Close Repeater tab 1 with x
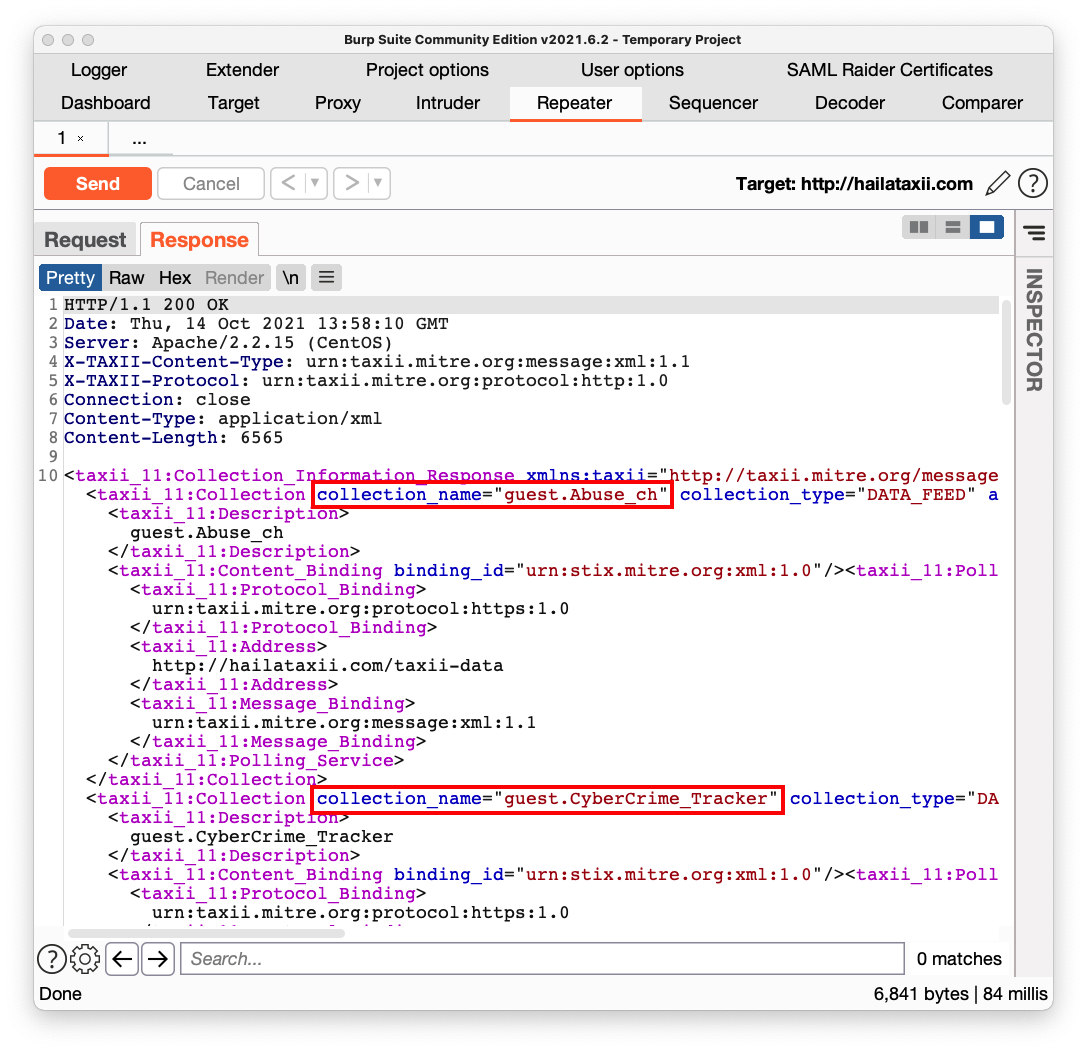 tap(80, 139)
